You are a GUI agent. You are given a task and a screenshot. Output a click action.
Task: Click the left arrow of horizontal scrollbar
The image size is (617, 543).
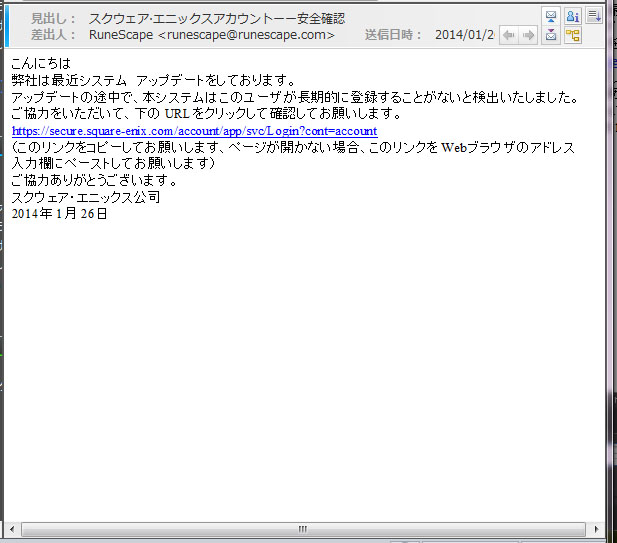(12, 529)
